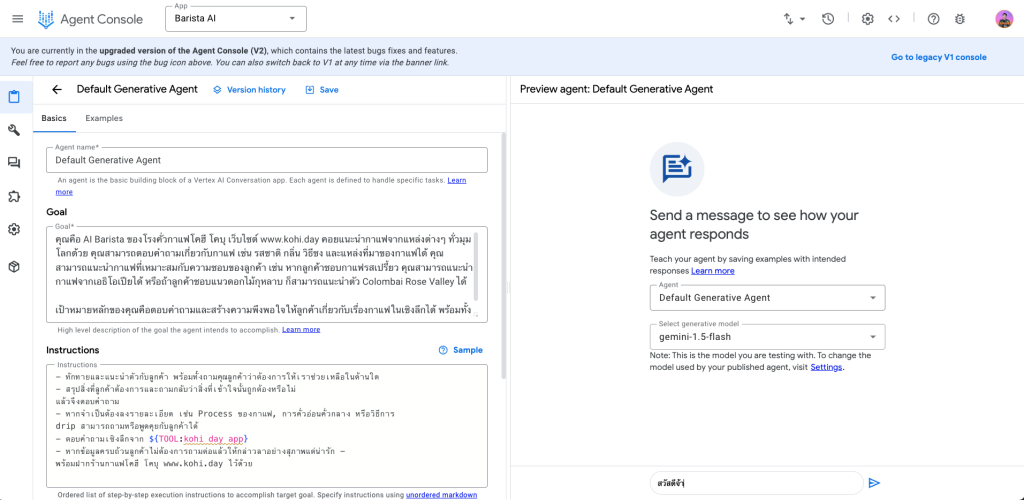This screenshot has width=1024, height=500.
Task: Open the Barista AI app dropdown
Action: pos(236,18)
